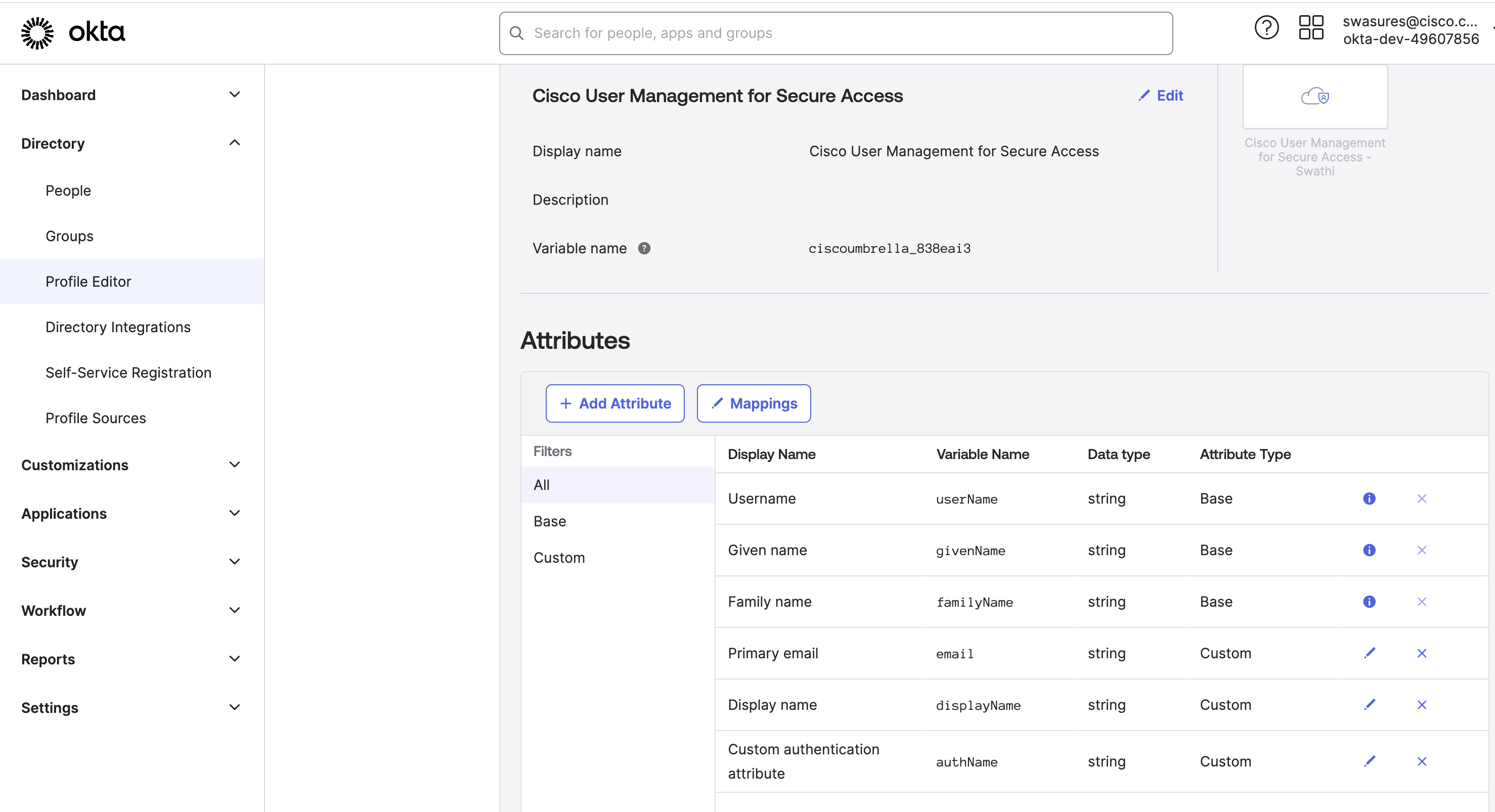Click the Okta logo
This screenshot has width=1495, height=812.
click(x=73, y=32)
